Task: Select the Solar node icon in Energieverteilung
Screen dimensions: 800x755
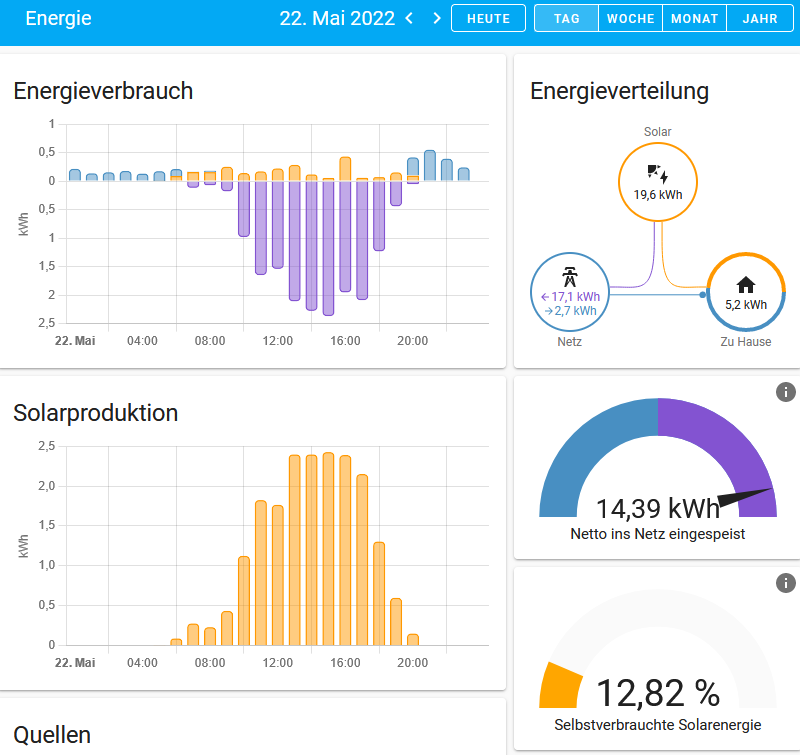Action: click(x=658, y=180)
